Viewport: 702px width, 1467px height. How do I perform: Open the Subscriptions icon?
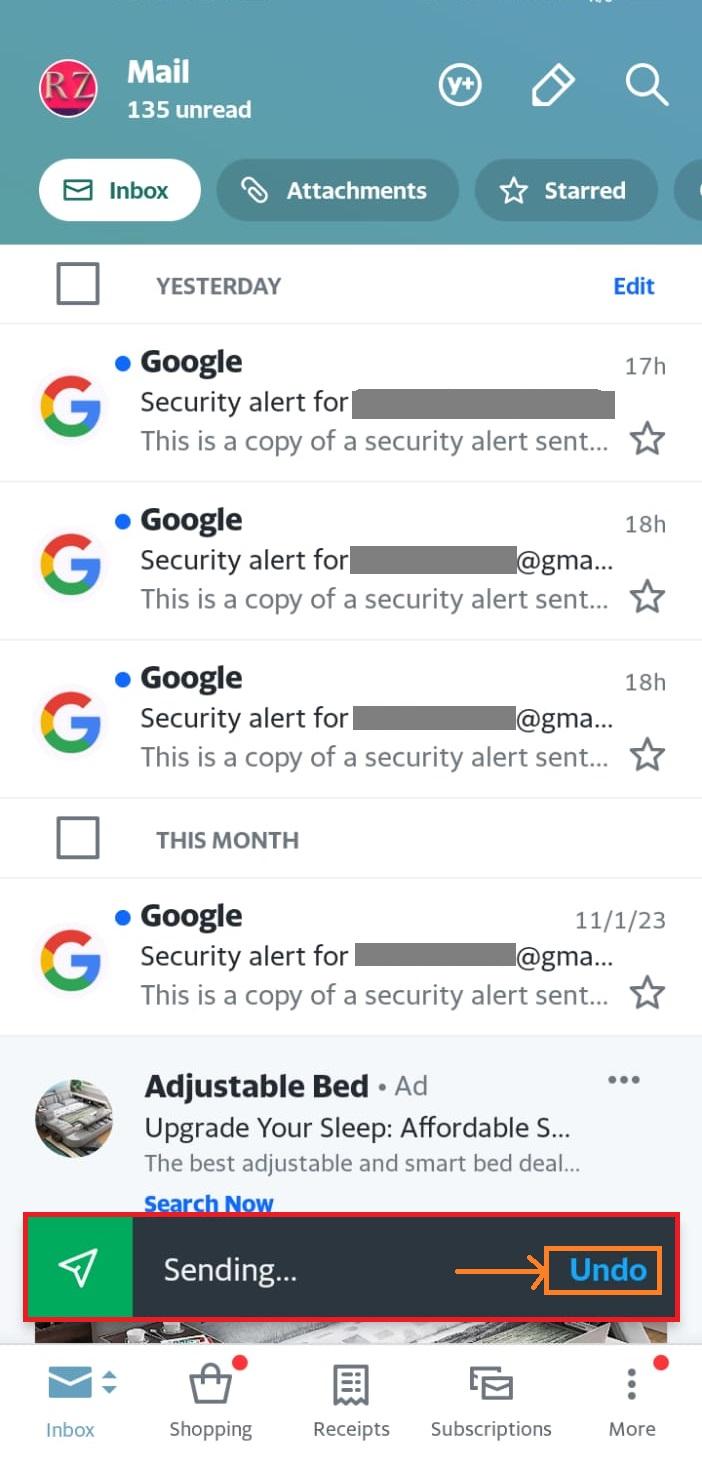(x=490, y=1385)
